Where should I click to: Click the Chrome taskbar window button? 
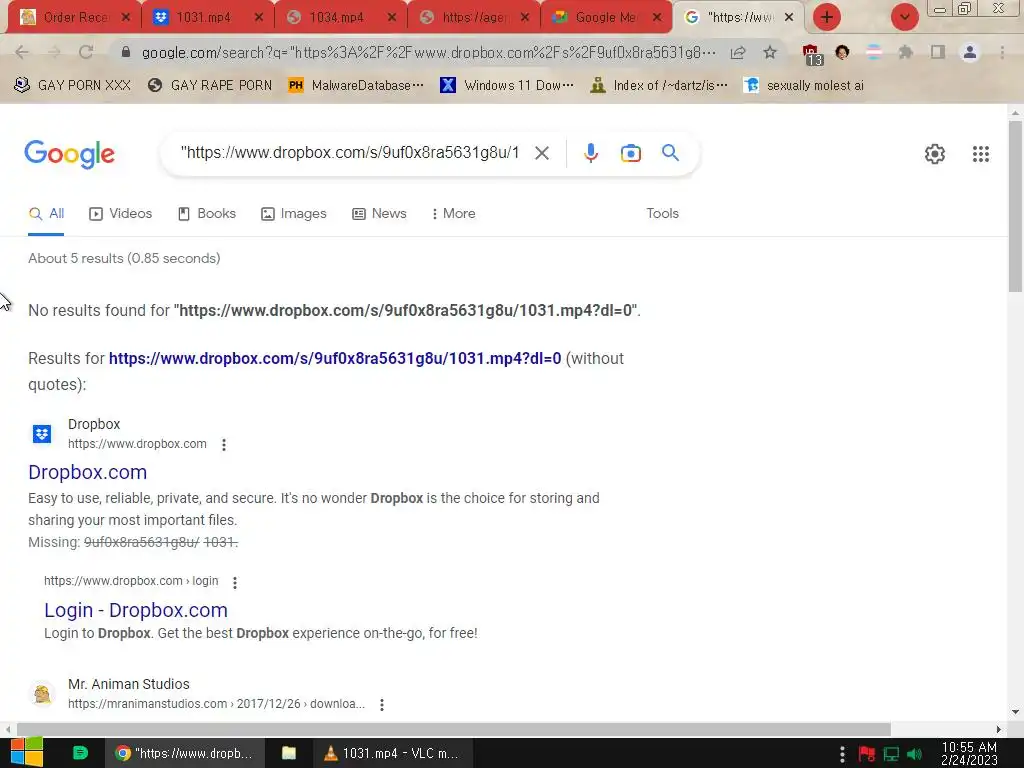coord(185,753)
